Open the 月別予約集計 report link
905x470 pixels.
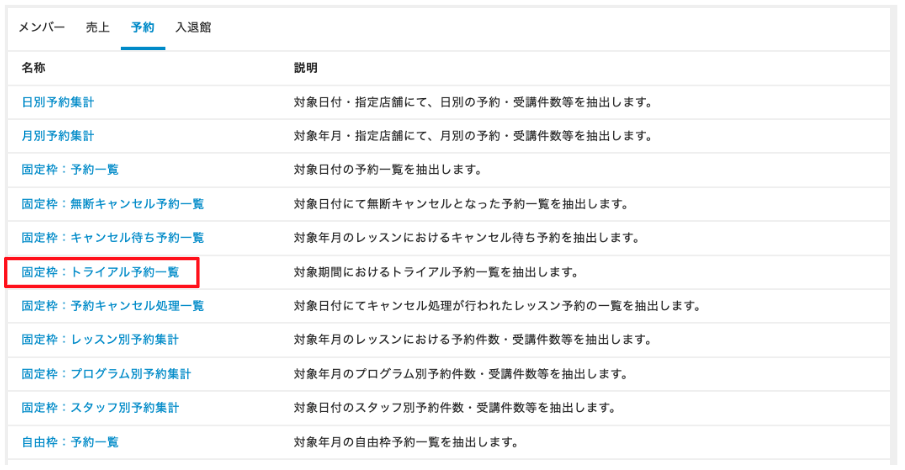pyautogui.click(x=58, y=136)
